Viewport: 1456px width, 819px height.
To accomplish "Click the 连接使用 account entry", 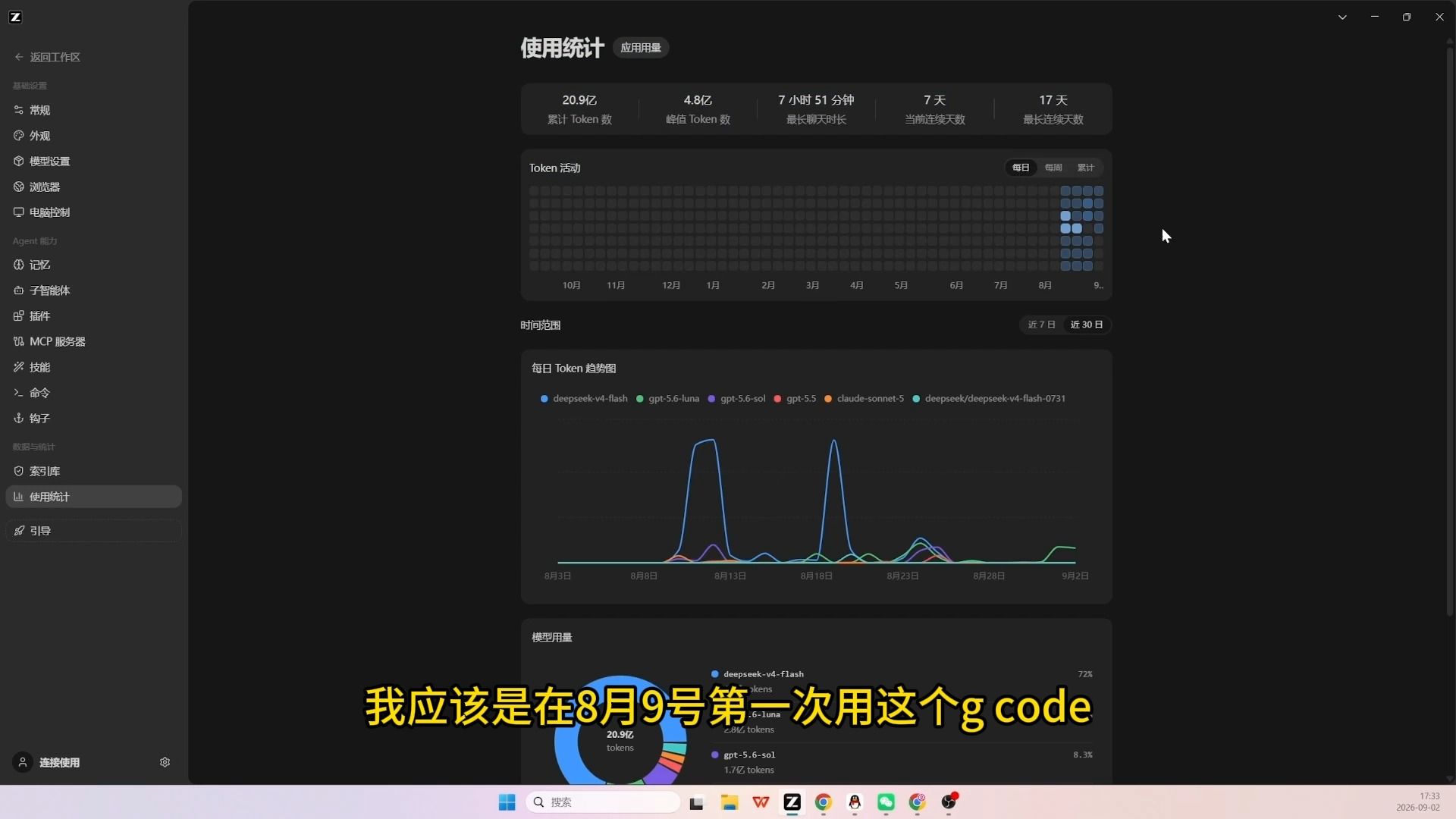I will 47,762.
